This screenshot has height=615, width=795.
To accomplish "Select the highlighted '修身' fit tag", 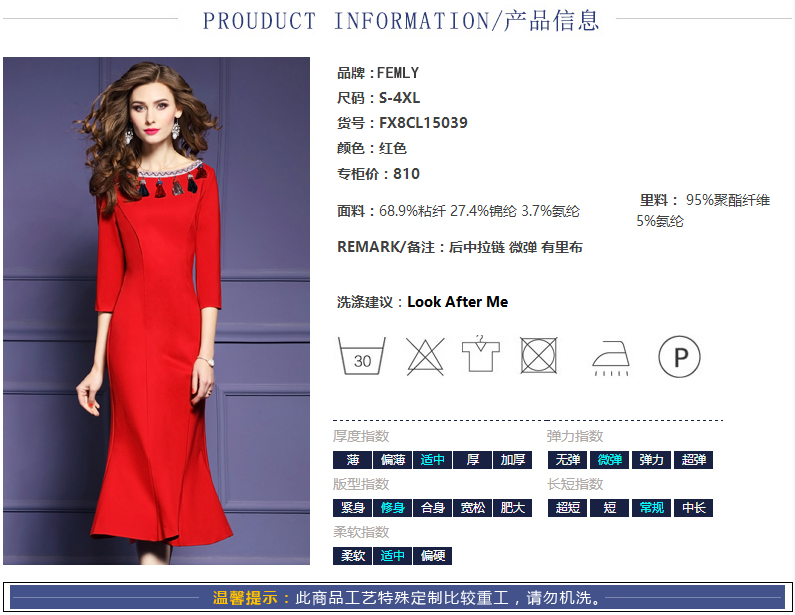I will tap(392, 508).
